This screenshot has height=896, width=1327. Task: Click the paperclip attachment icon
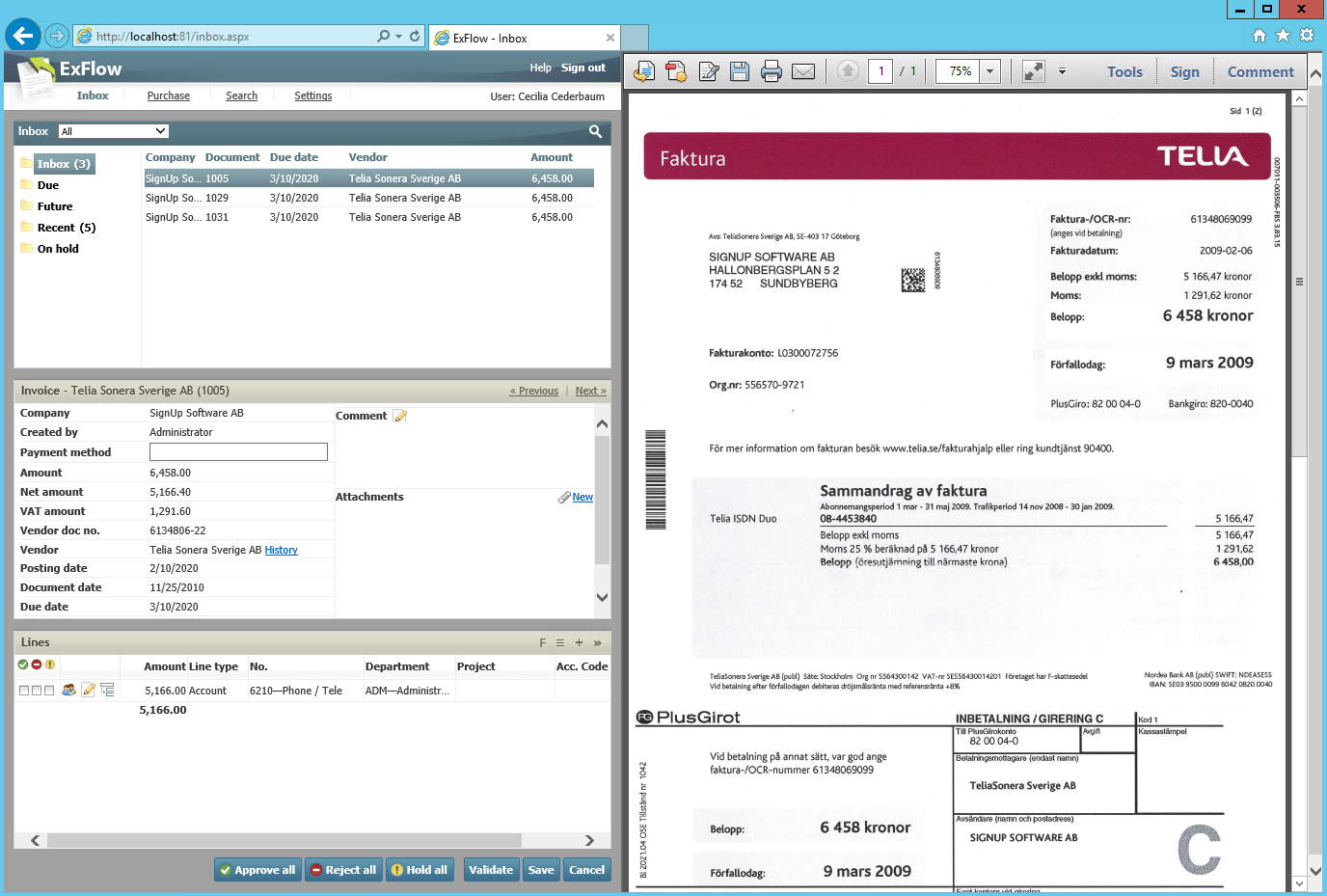point(564,497)
